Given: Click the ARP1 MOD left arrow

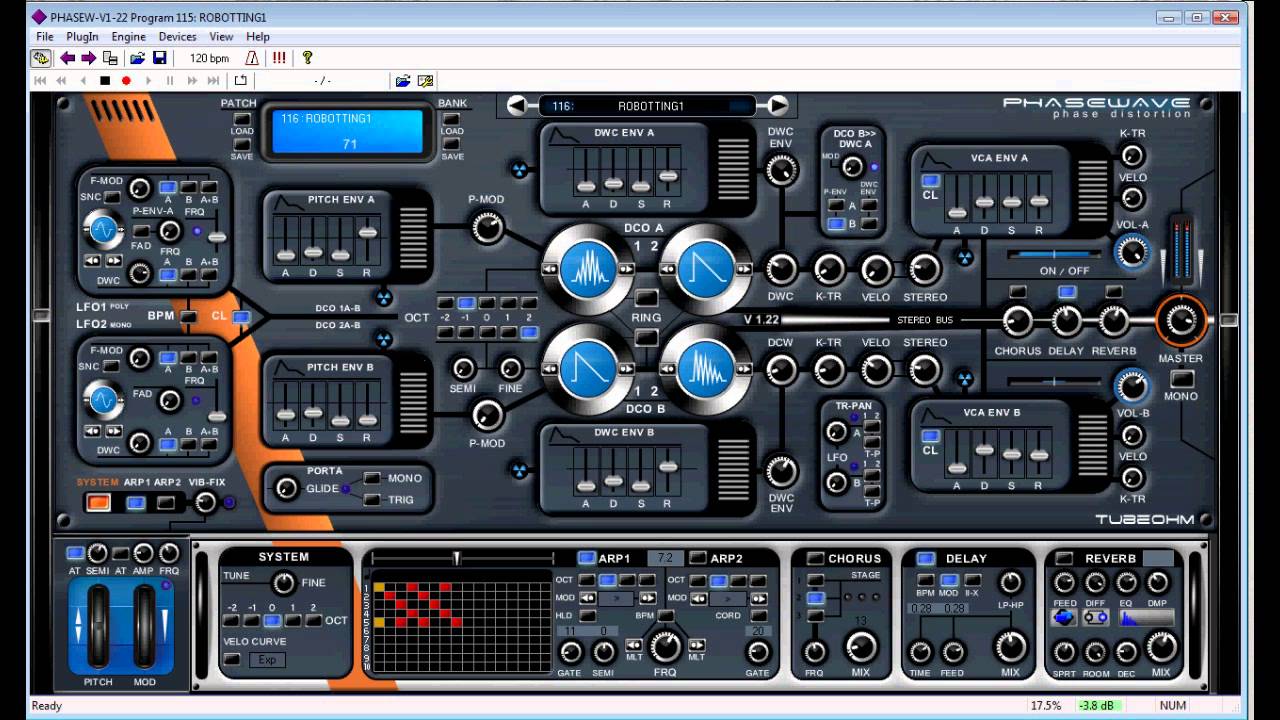Looking at the screenshot, I should [x=587, y=598].
